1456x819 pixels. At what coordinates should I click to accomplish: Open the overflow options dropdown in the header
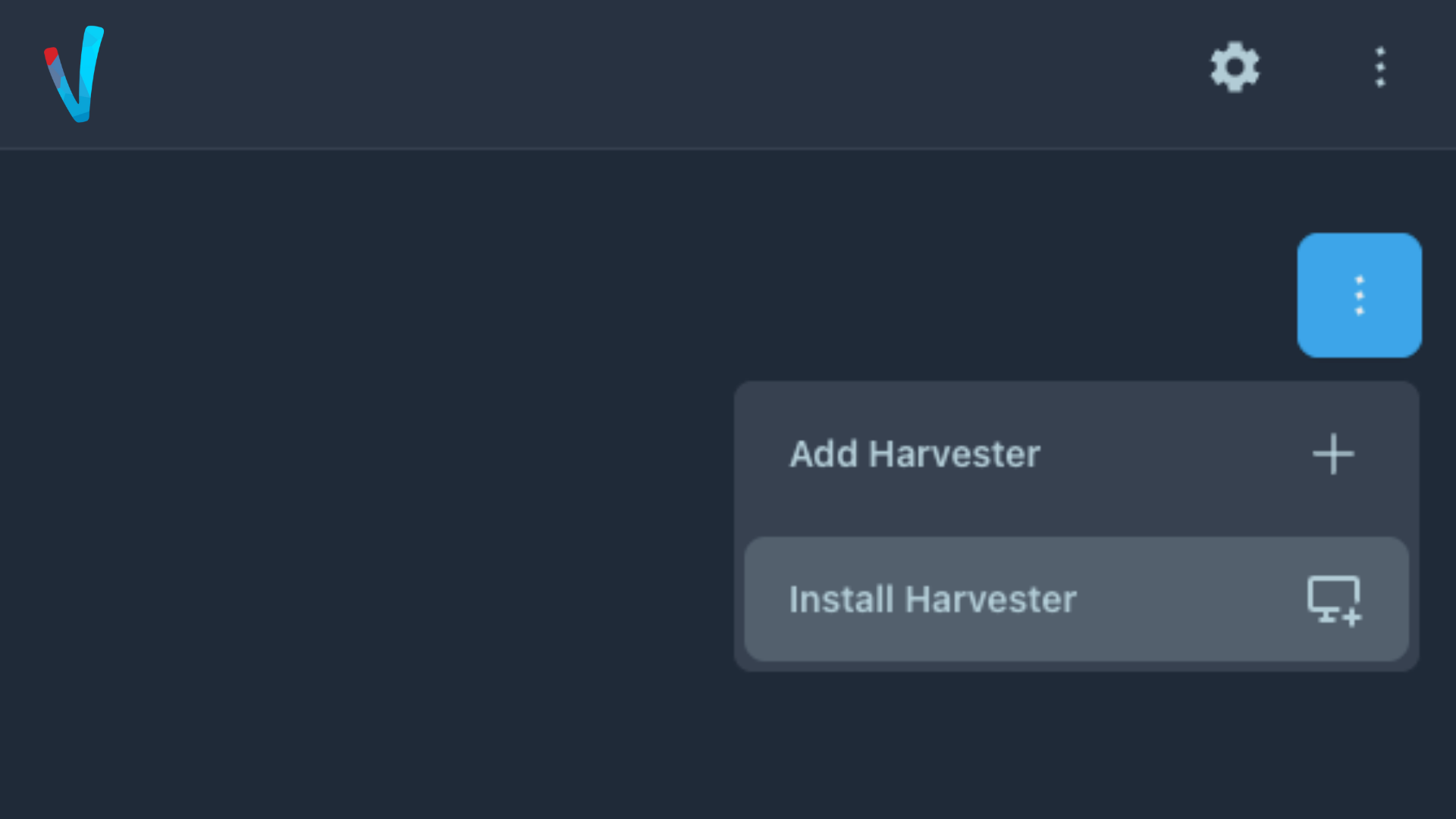1380,67
